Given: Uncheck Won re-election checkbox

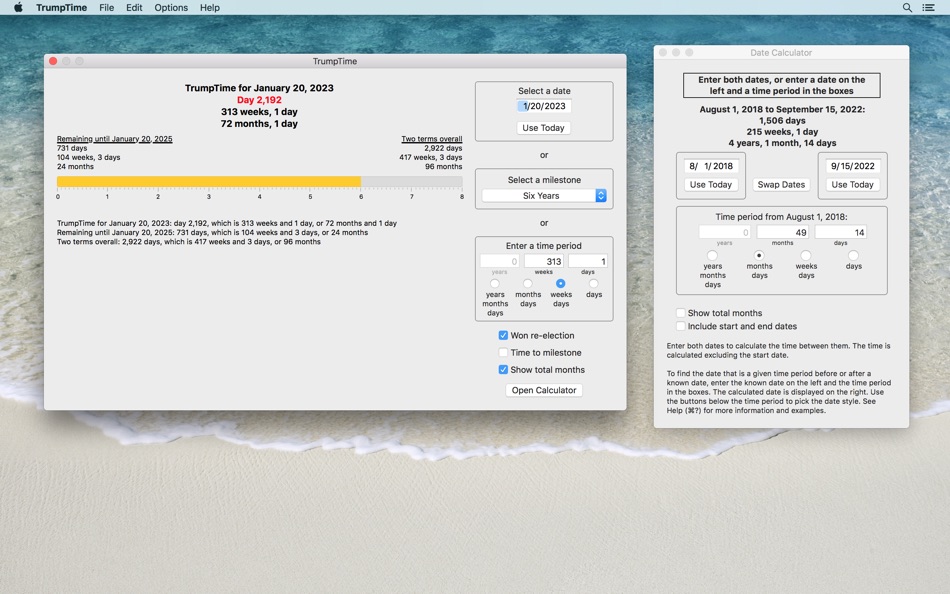Looking at the screenshot, I should tap(503, 335).
